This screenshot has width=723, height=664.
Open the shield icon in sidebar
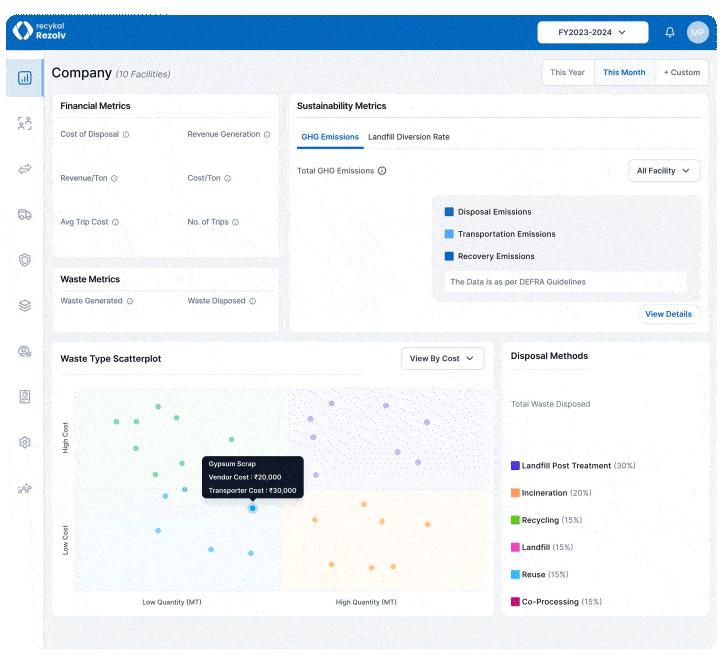(24, 260)
